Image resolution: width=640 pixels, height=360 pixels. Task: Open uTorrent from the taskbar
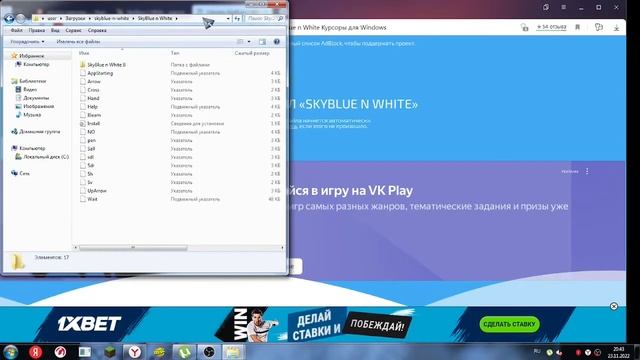click(184, 352)
